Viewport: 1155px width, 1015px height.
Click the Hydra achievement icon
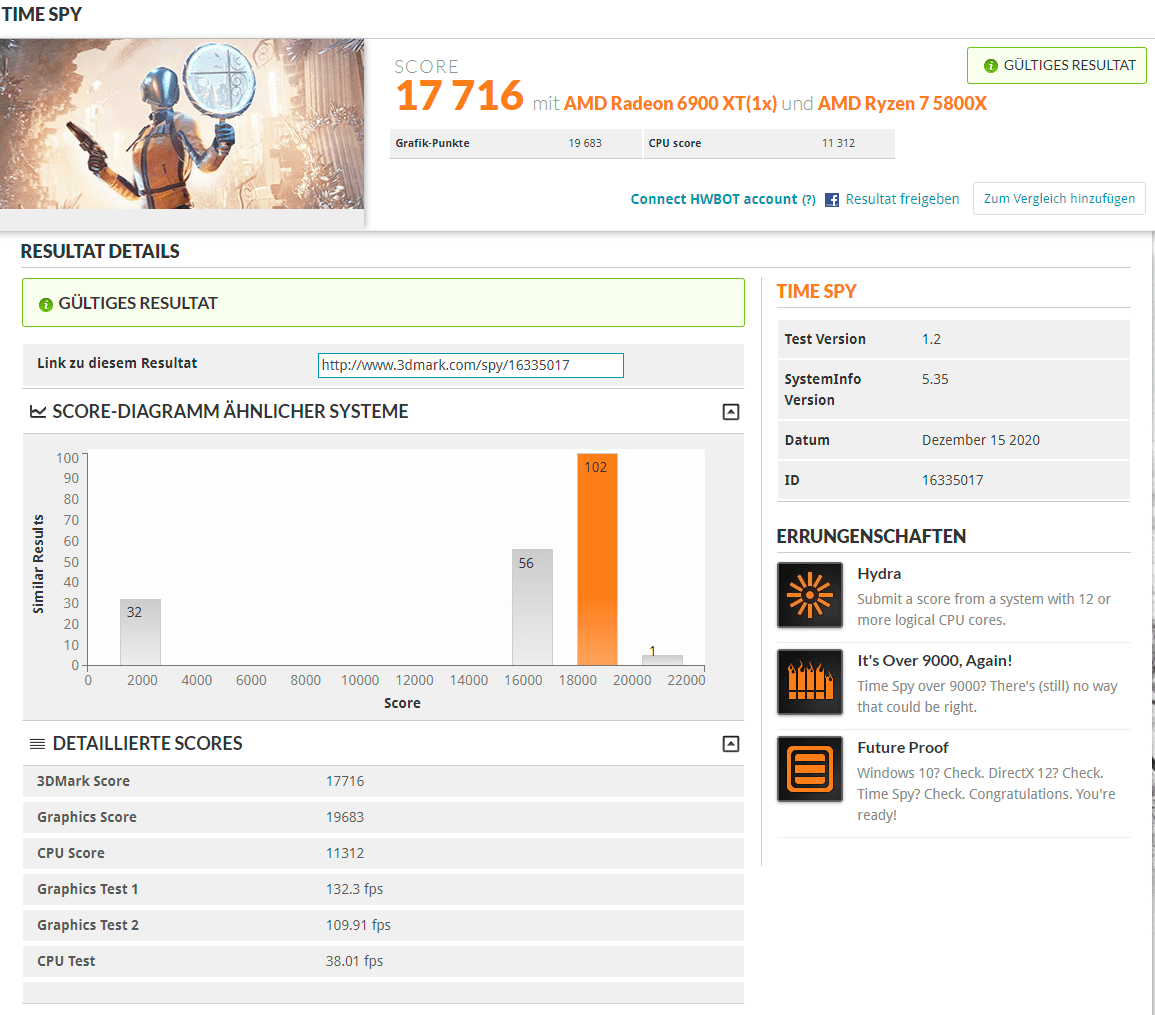click(810, 595)
